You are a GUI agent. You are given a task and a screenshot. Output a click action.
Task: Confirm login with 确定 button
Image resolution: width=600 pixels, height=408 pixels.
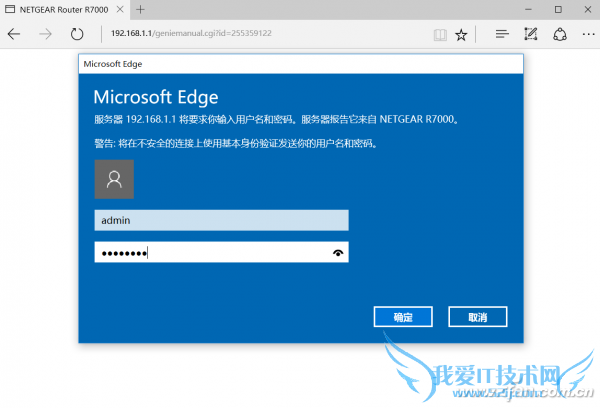(403, 317)
